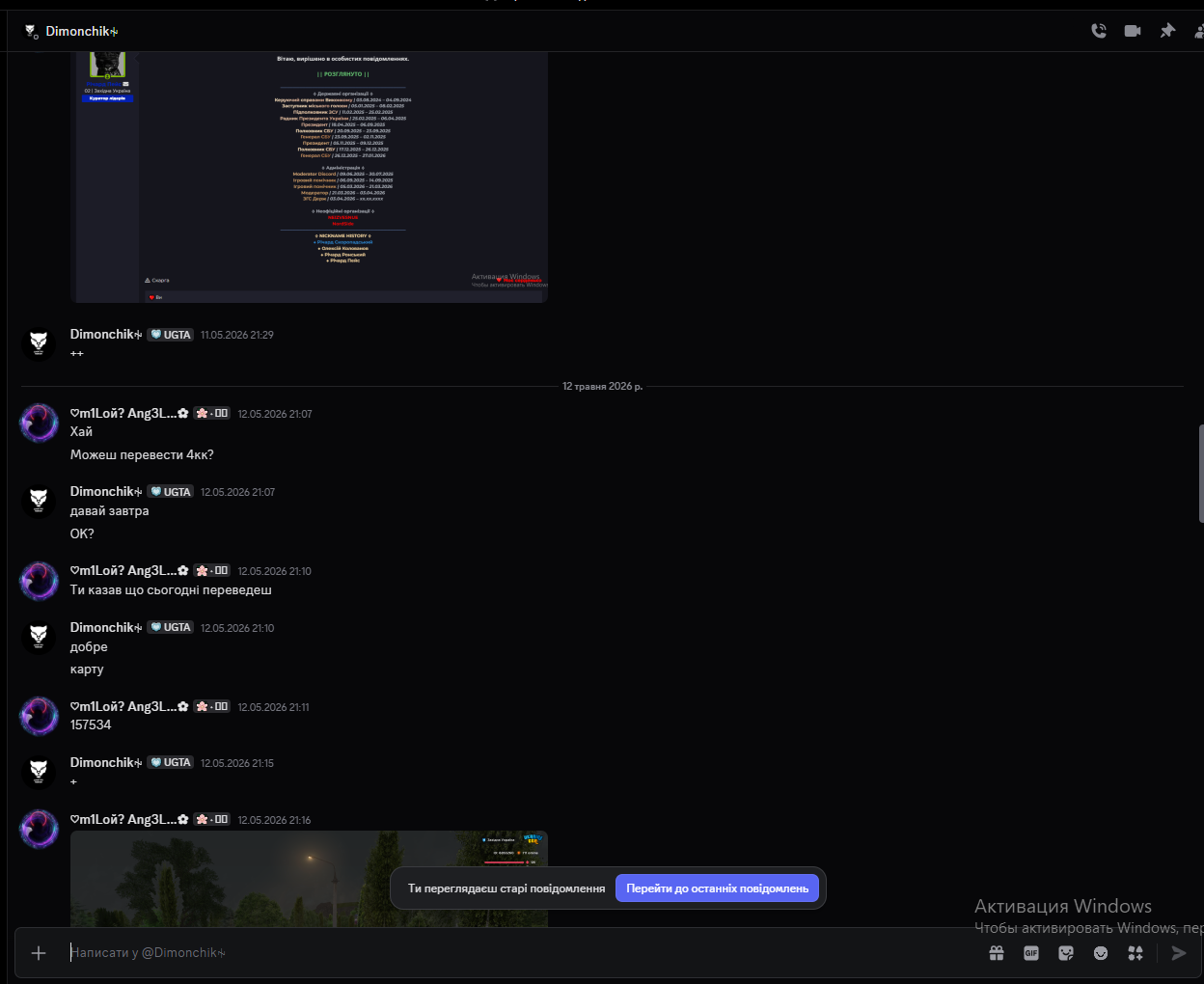
Task: Start a voice call with Dimonchik
Action: click(x=1098, y=31)
